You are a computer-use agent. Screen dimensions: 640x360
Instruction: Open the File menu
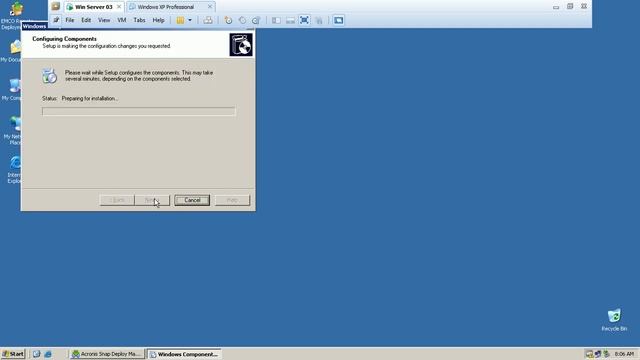(x=70, y=20)
